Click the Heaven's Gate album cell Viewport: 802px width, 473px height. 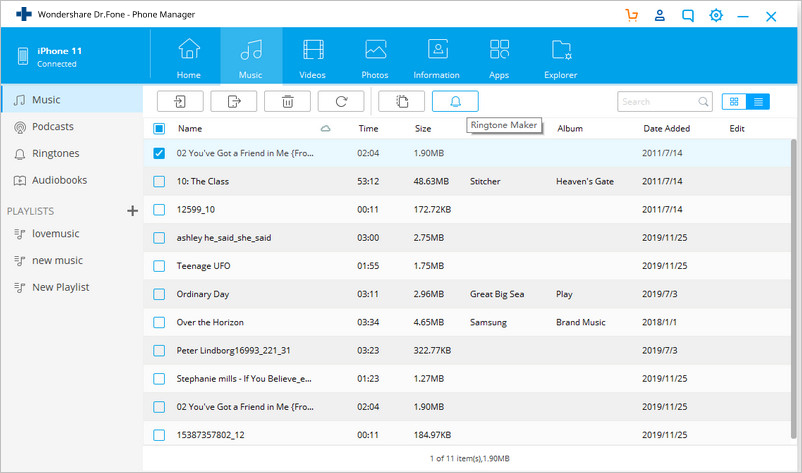pyautogui.click(x=585, y=182)
